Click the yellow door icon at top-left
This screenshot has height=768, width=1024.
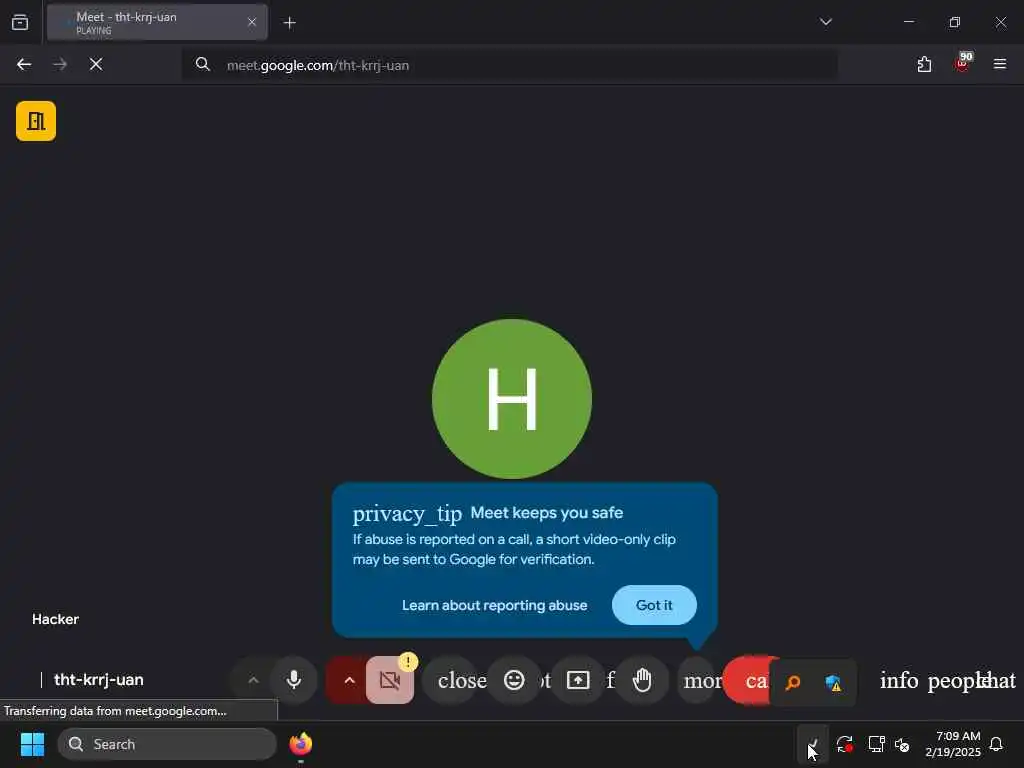point(36,121)
